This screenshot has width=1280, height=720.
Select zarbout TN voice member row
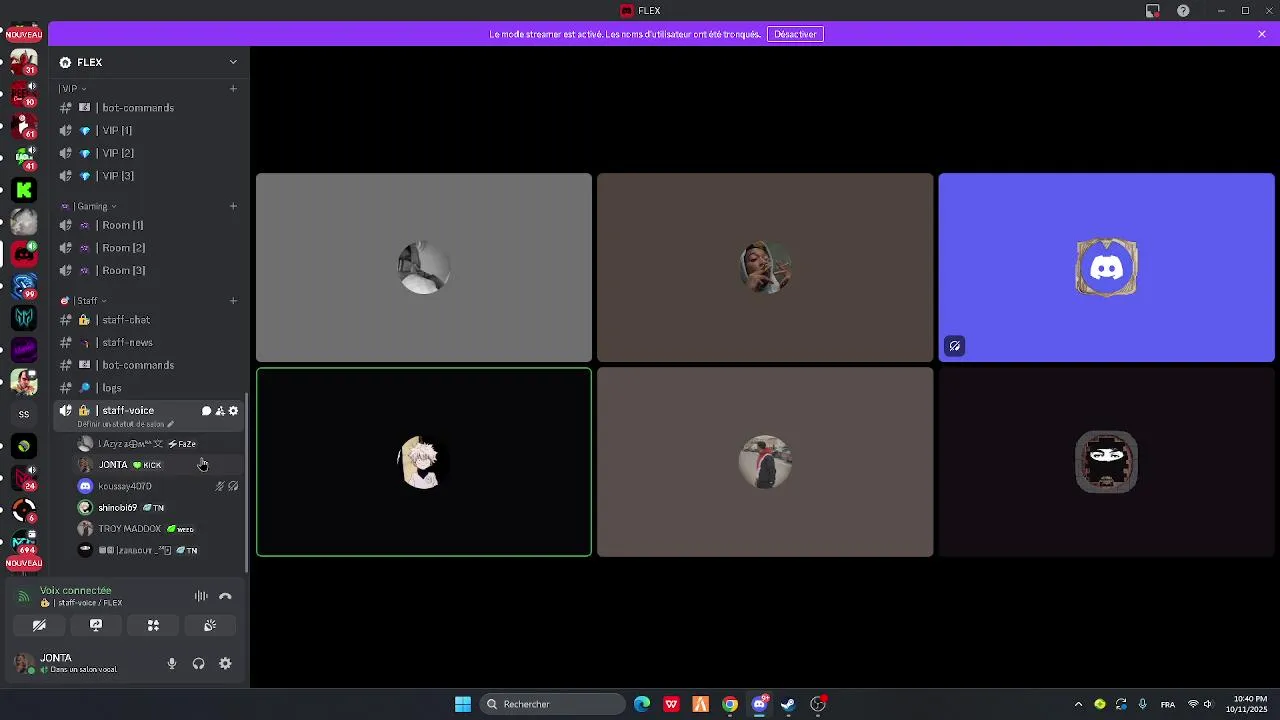[159, 550]
